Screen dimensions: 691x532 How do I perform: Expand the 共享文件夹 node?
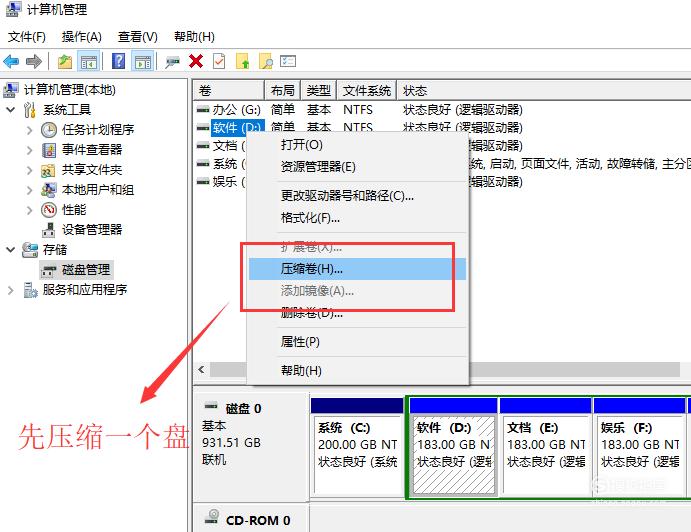[x=30, y=170]
